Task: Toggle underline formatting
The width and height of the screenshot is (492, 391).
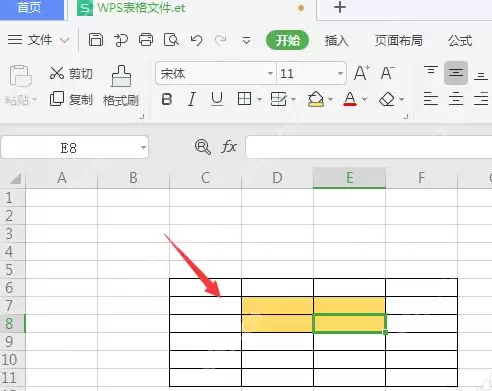Action: tap(217, 99)
